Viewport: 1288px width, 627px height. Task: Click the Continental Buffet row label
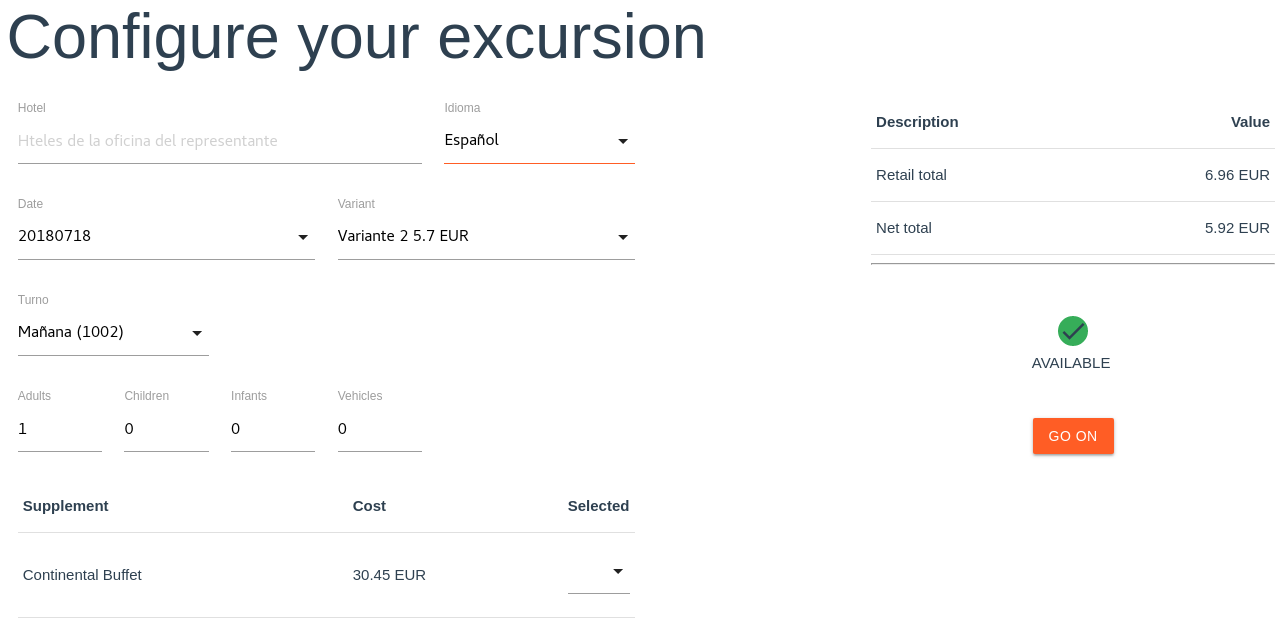pos(82,575)
